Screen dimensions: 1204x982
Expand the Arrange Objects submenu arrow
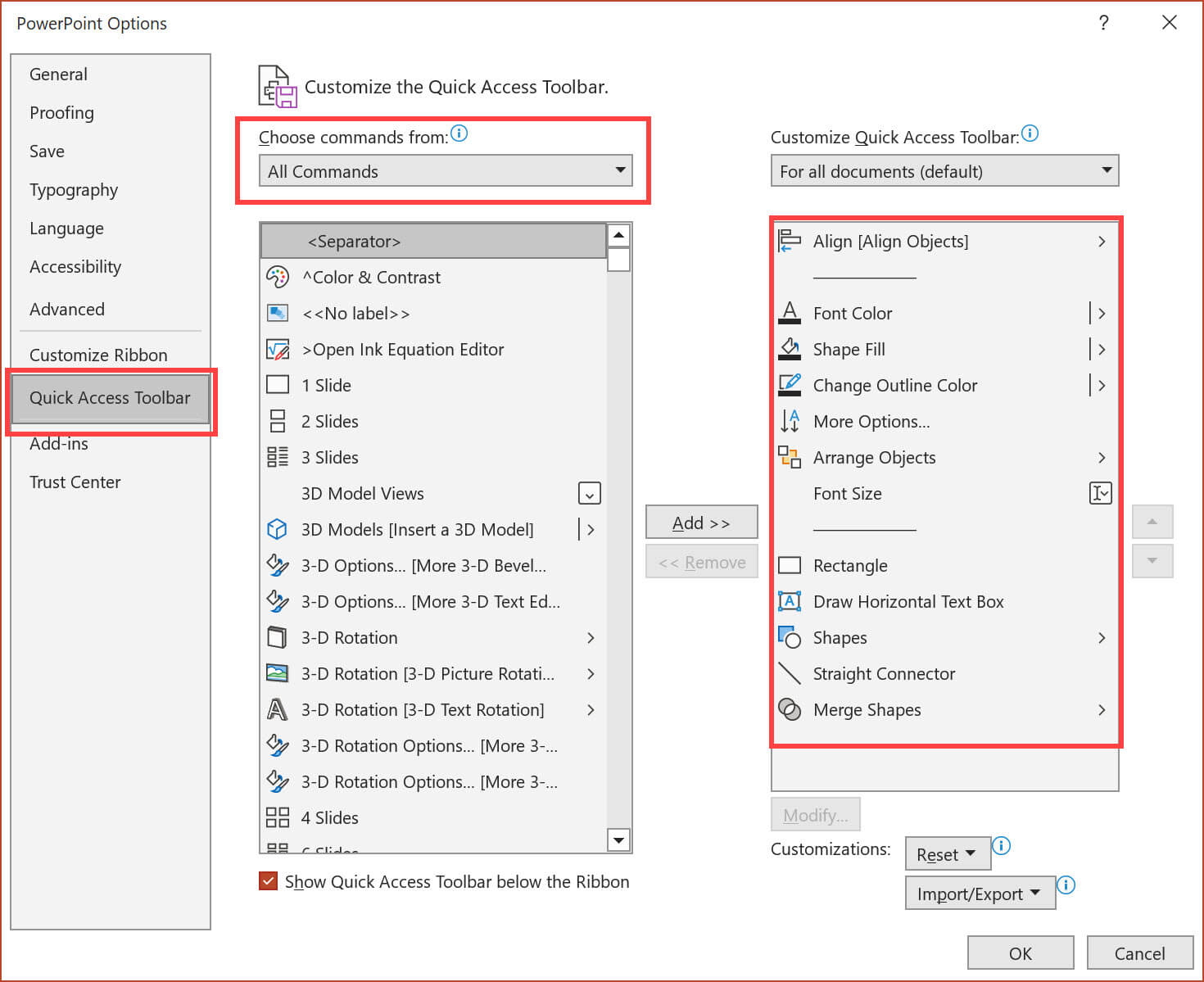tap(1102, 457)
